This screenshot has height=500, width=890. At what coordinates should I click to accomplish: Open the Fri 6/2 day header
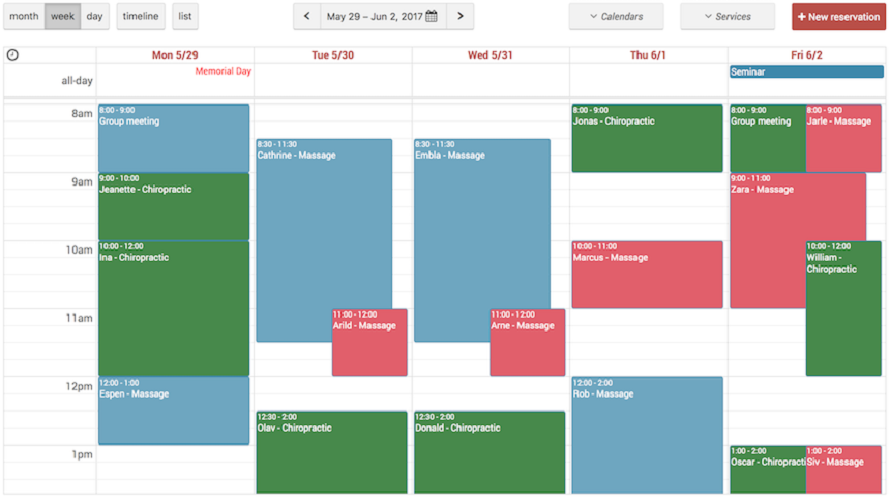pos(807,55)
